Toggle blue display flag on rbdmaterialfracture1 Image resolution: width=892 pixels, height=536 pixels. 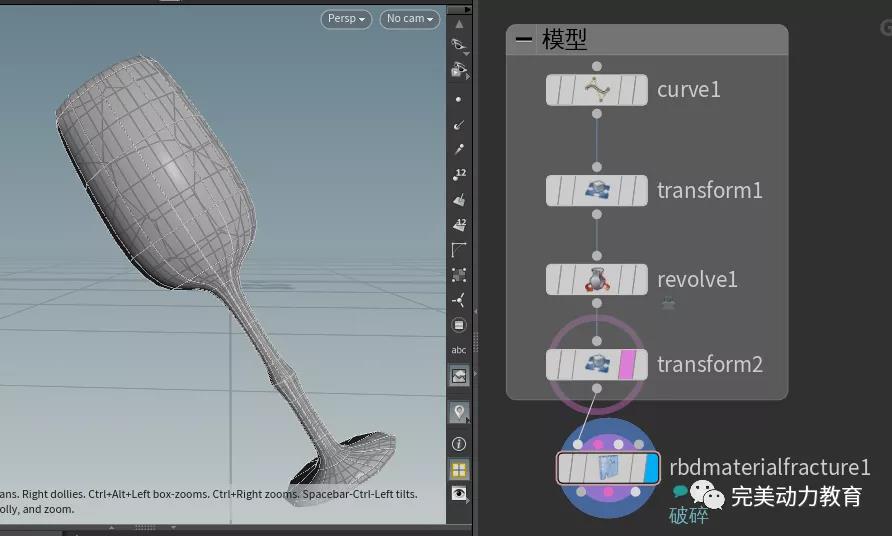click(652, 468)
